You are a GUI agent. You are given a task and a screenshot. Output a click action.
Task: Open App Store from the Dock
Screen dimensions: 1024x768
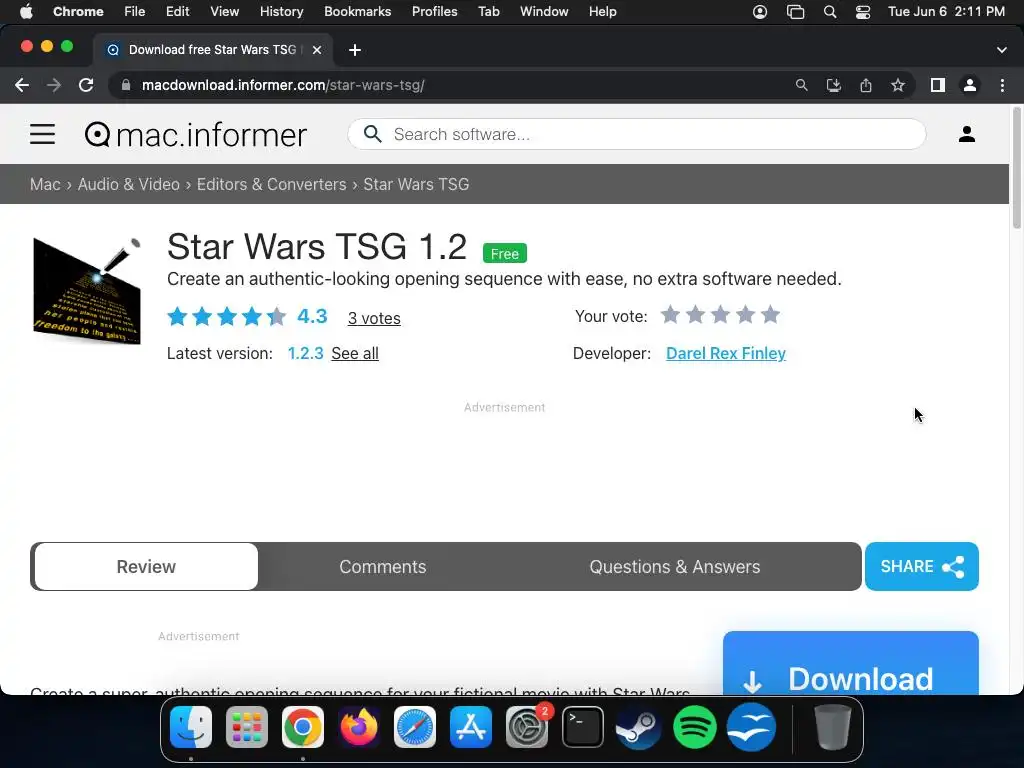471,727
